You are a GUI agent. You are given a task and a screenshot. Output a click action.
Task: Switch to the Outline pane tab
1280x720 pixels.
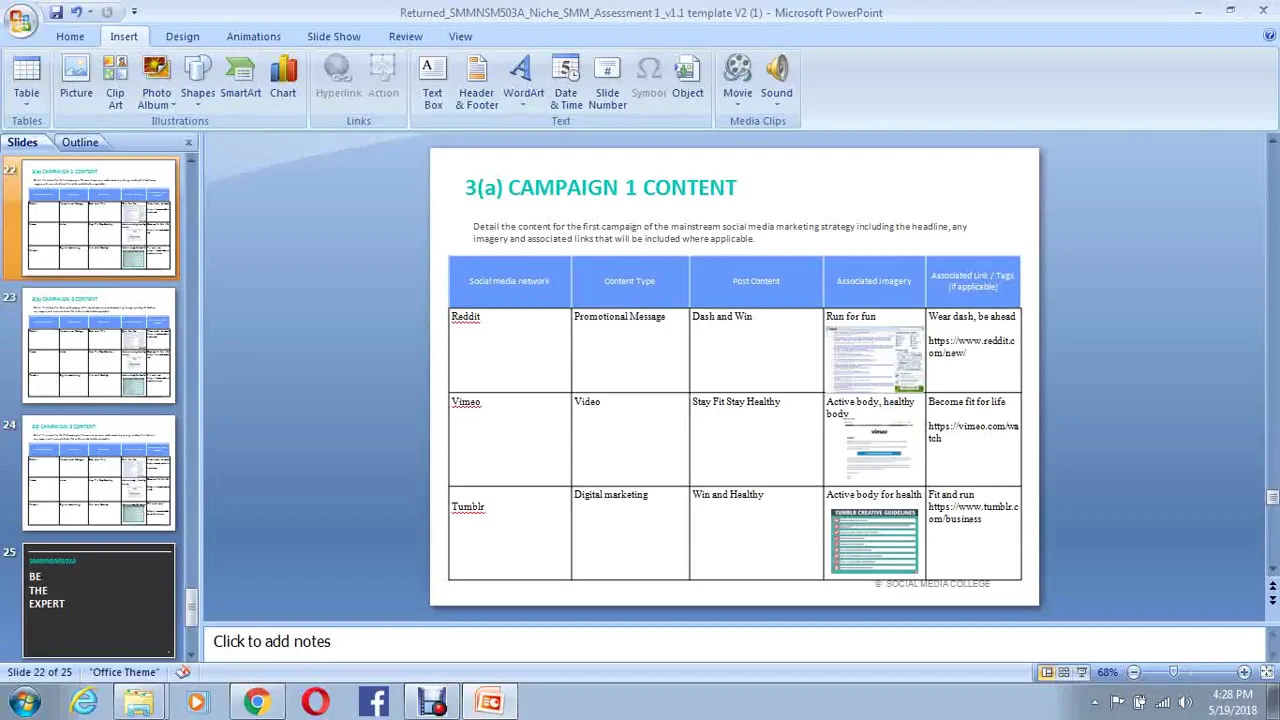click(x=80, y=142)
